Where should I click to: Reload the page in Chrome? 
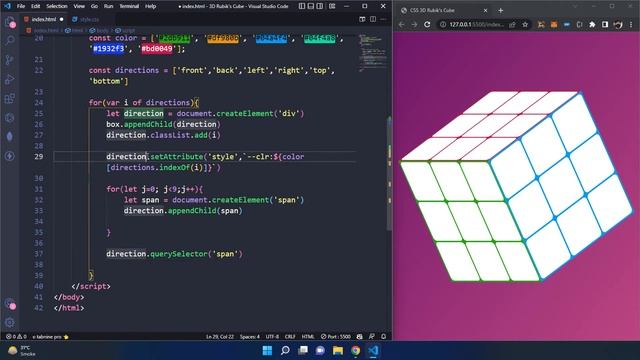click(427, 24)
